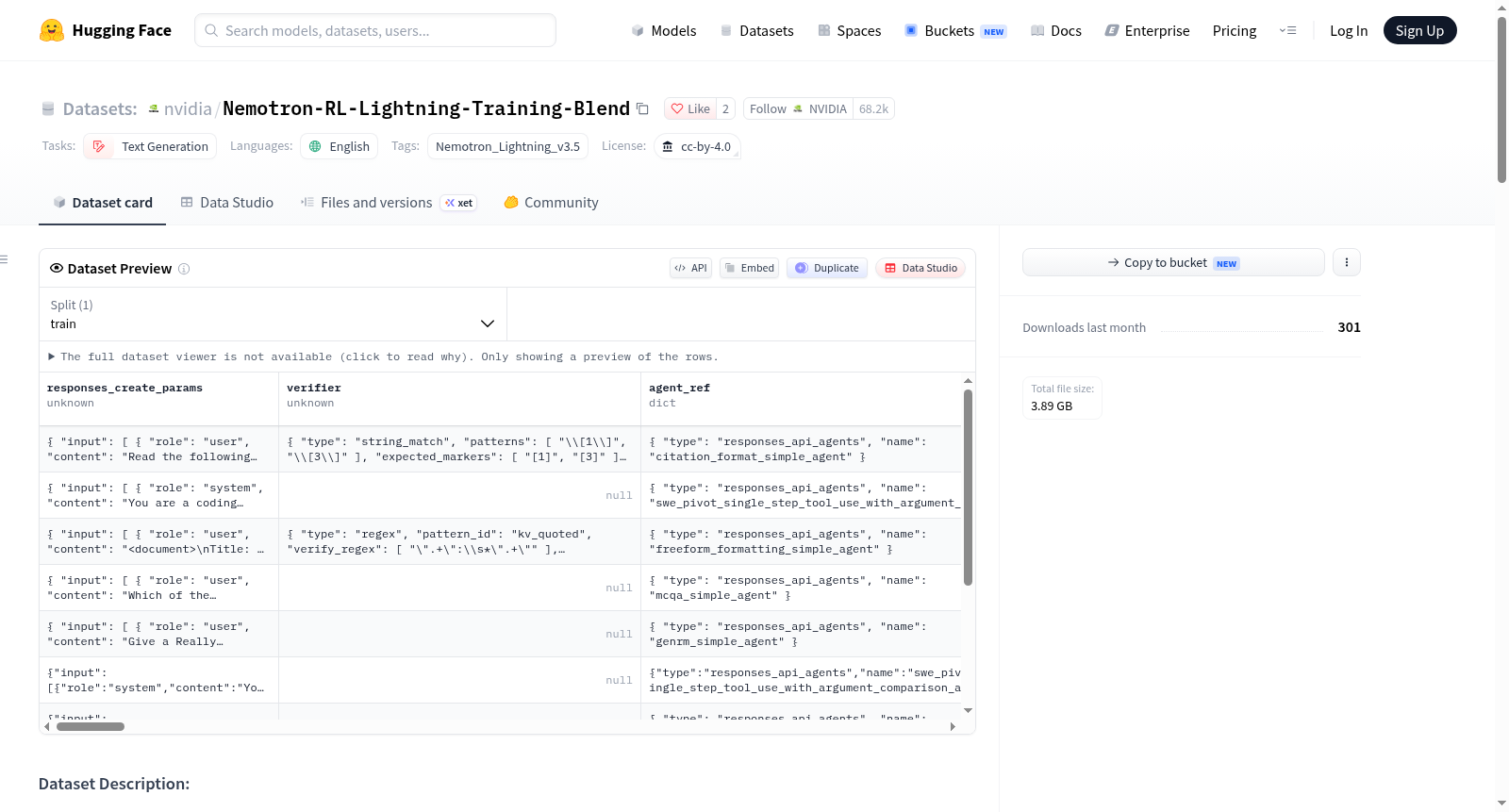
Task: Click the page vertical scrollbar thumb
Action: tap(1501, 99)
